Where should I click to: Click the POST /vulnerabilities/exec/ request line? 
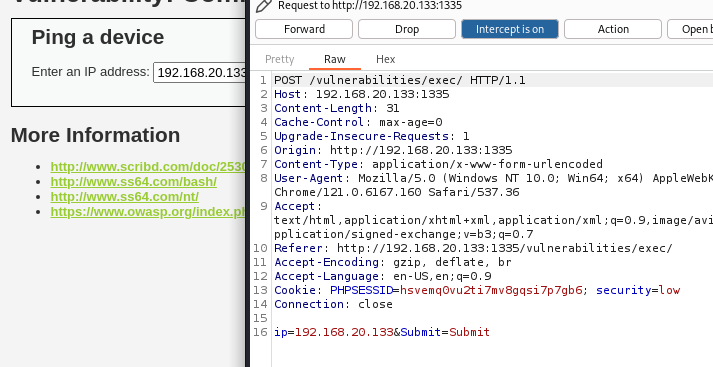point(400,80)
